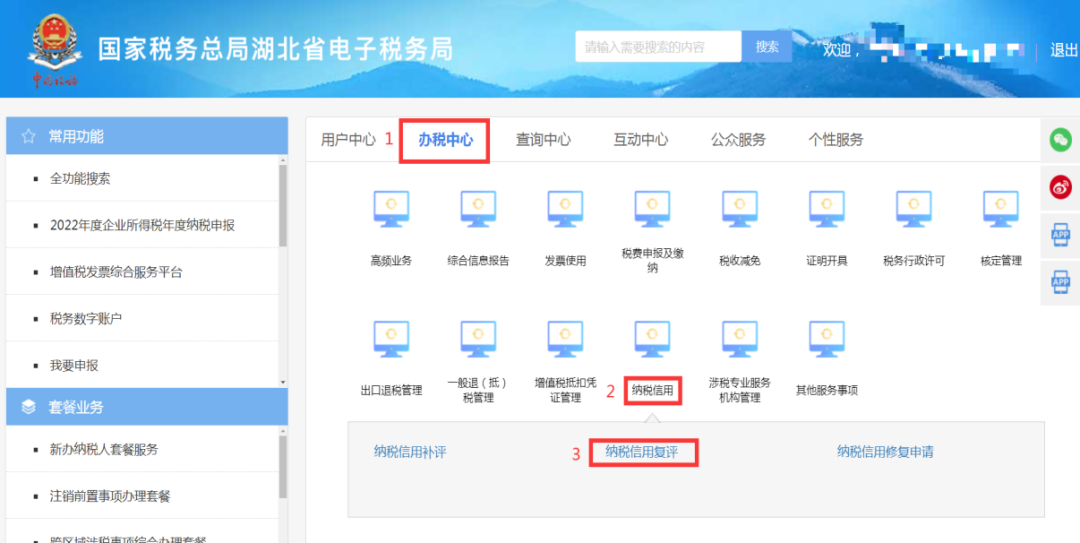
Task: Focus the search input field
Action: 658,47
